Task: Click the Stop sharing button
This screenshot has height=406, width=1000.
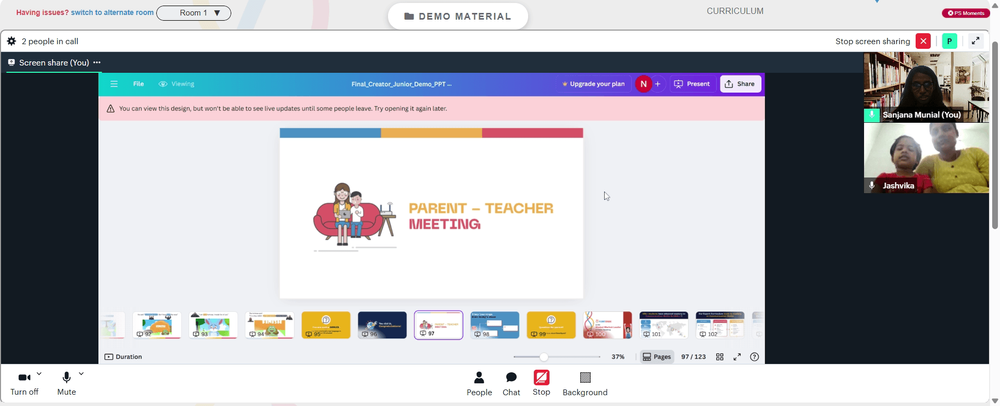Action: tap(541, 383)
